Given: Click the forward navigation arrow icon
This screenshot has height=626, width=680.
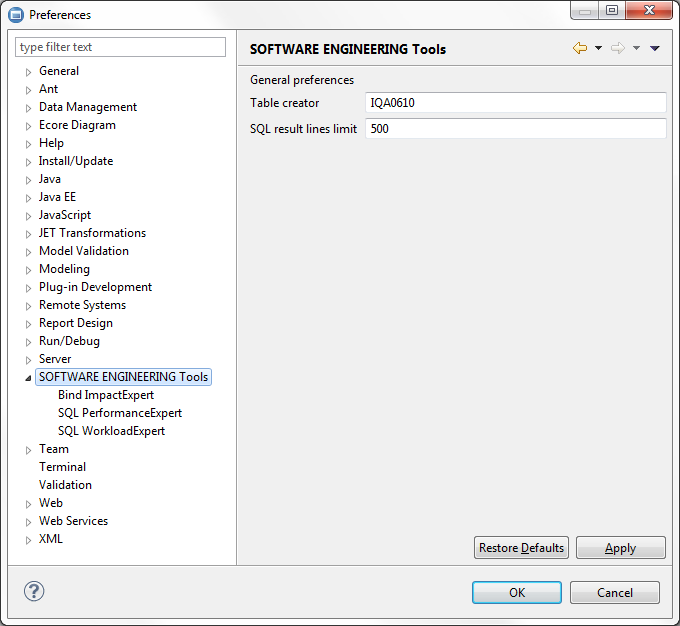Looking at the screenshot, I should (617, 48).
